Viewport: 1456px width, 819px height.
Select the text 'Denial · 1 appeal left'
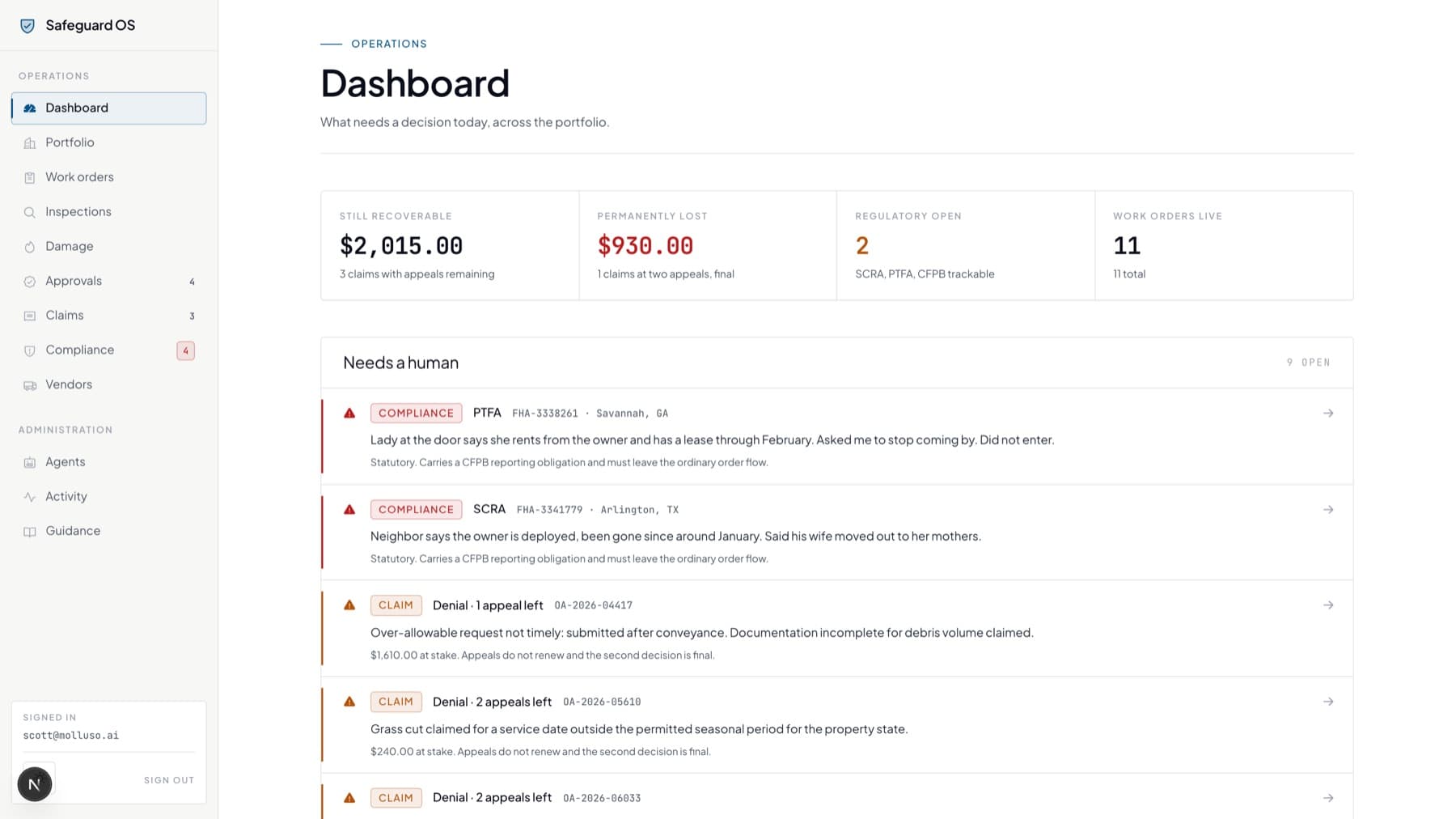pyautogui.click(x=488, y=605)
